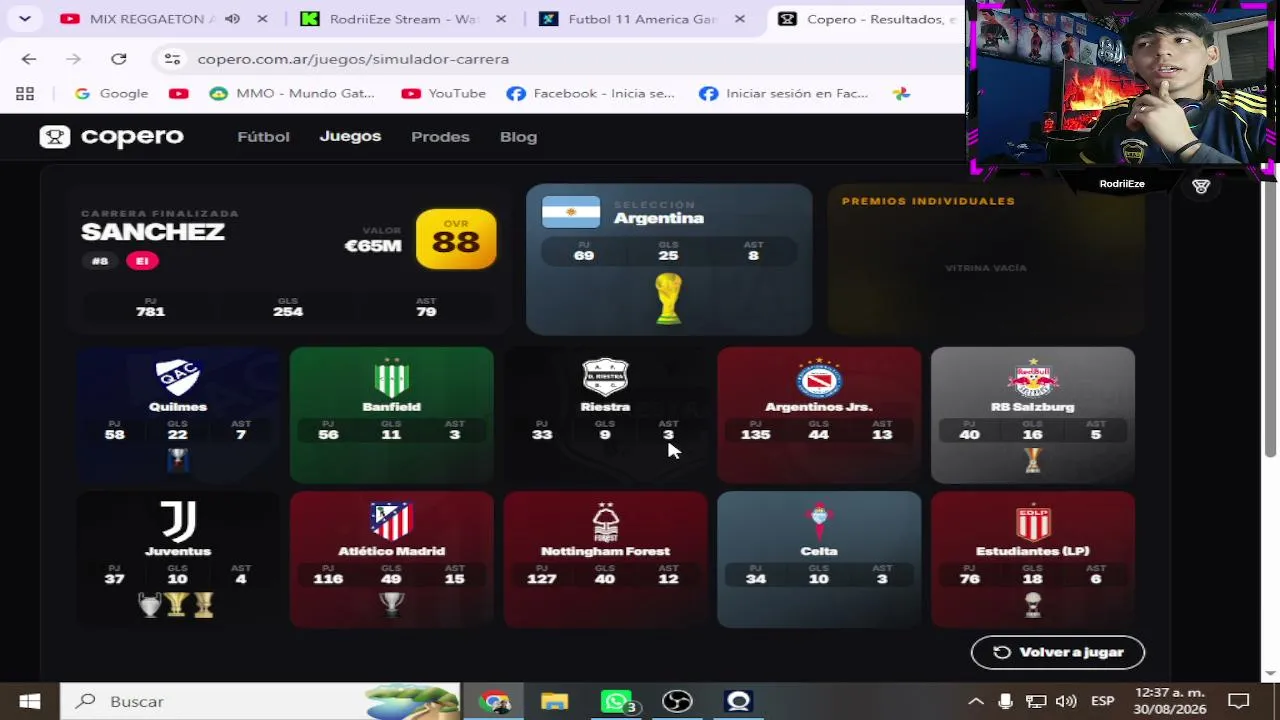Click the trophy under Estudiantes (LP) stats

[1033, 603]
